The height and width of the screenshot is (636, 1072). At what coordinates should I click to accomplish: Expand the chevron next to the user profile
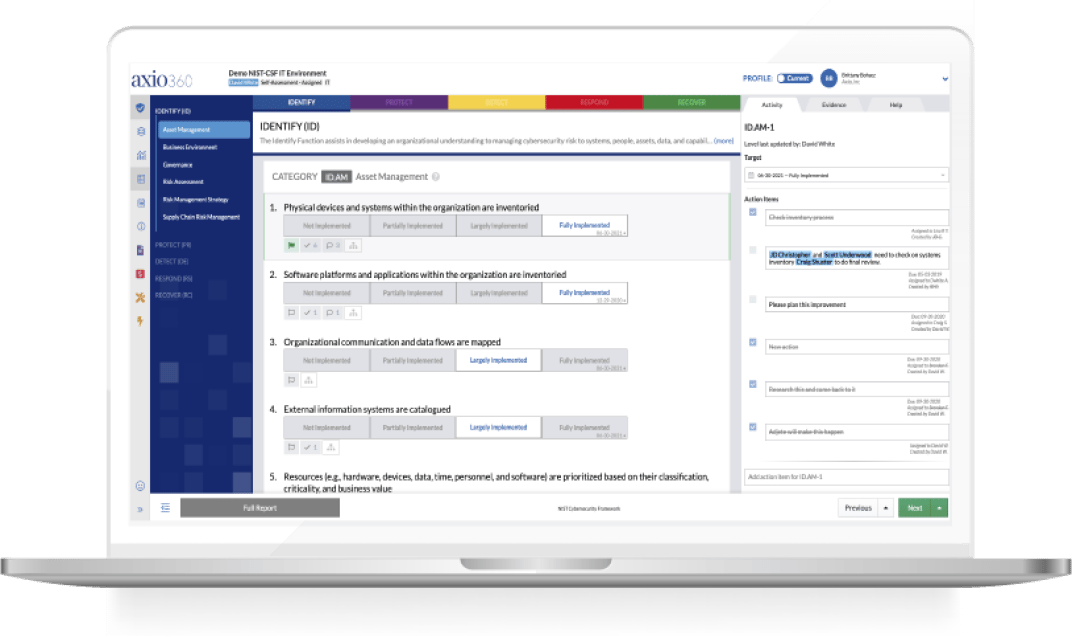click(x=941, y=78)
